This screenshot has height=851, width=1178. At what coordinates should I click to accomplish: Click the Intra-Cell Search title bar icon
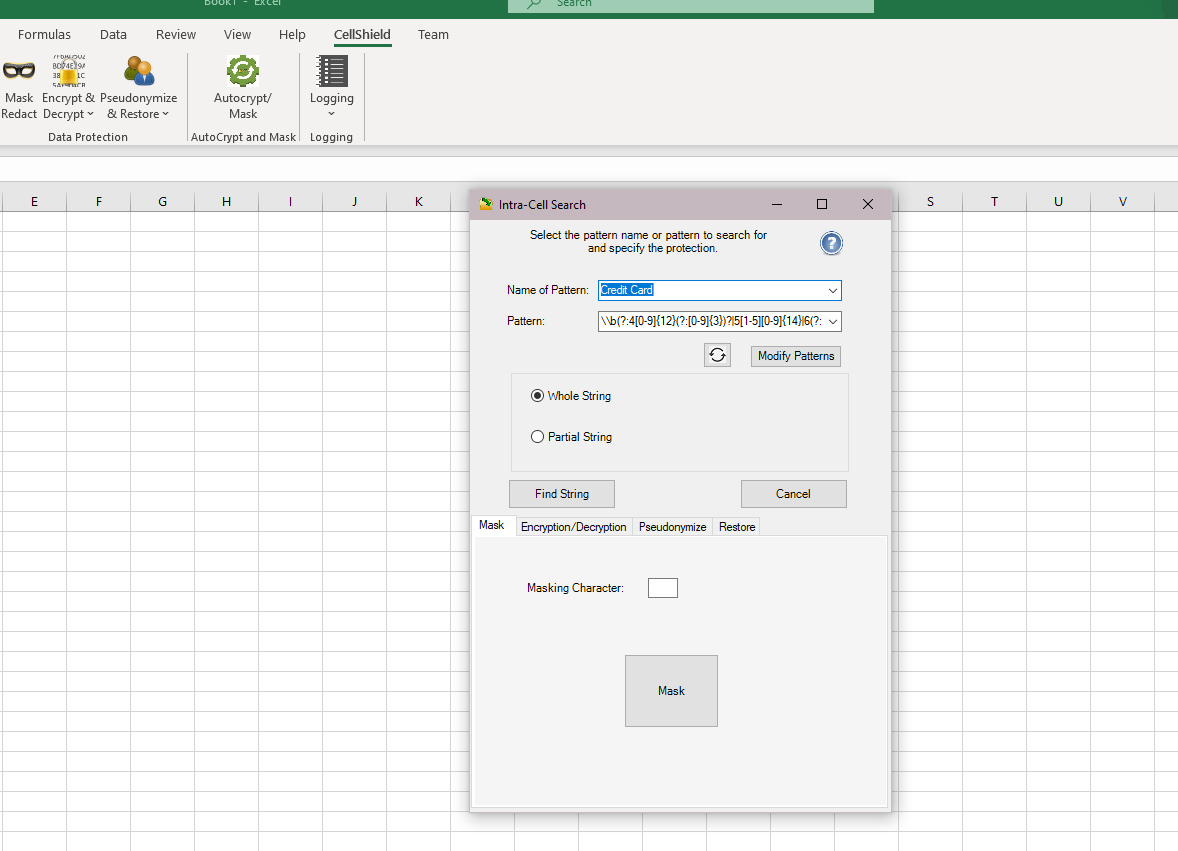[x=486, y=204]
